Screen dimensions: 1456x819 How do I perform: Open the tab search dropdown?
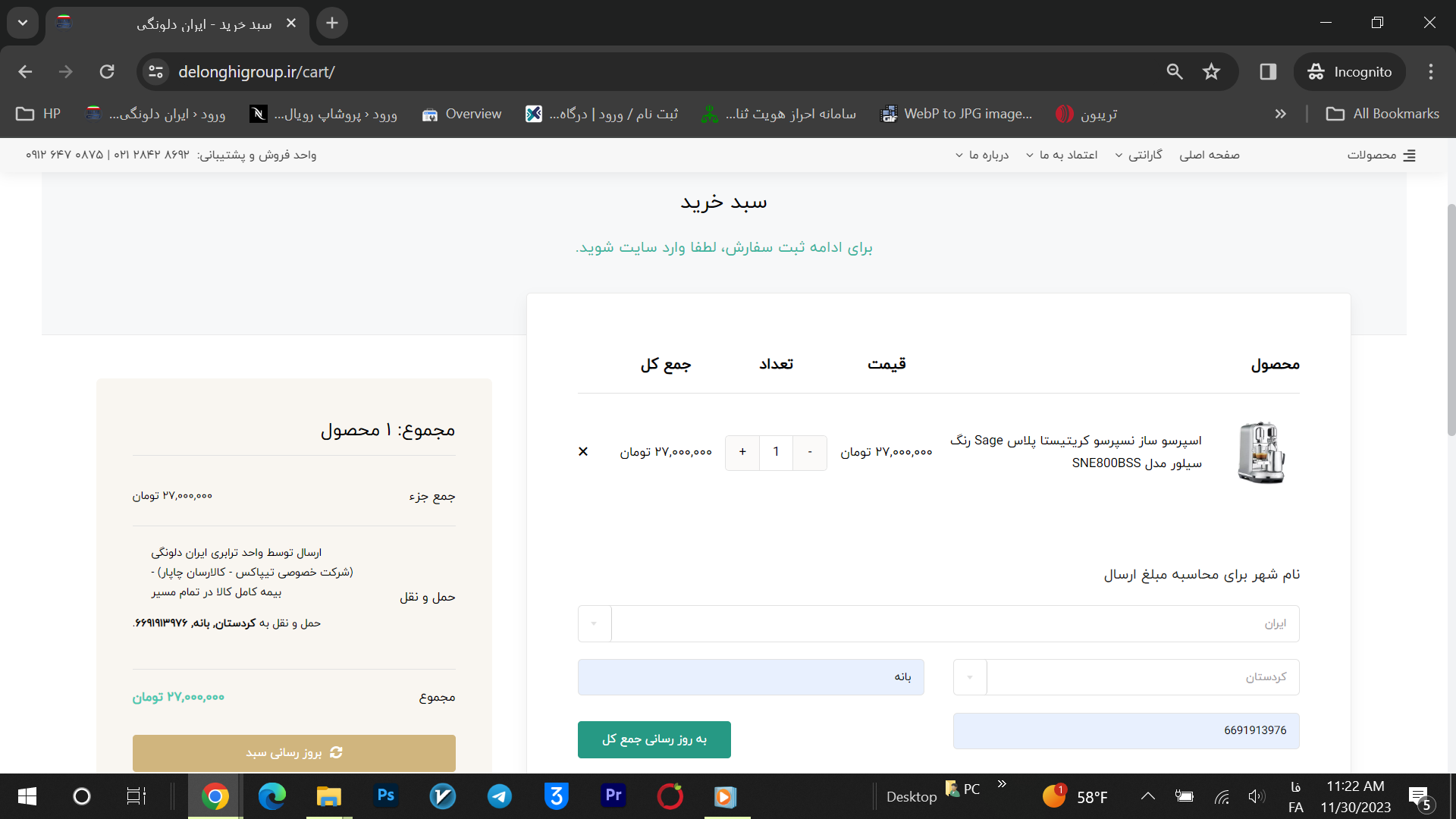click(x=23, y=24)
